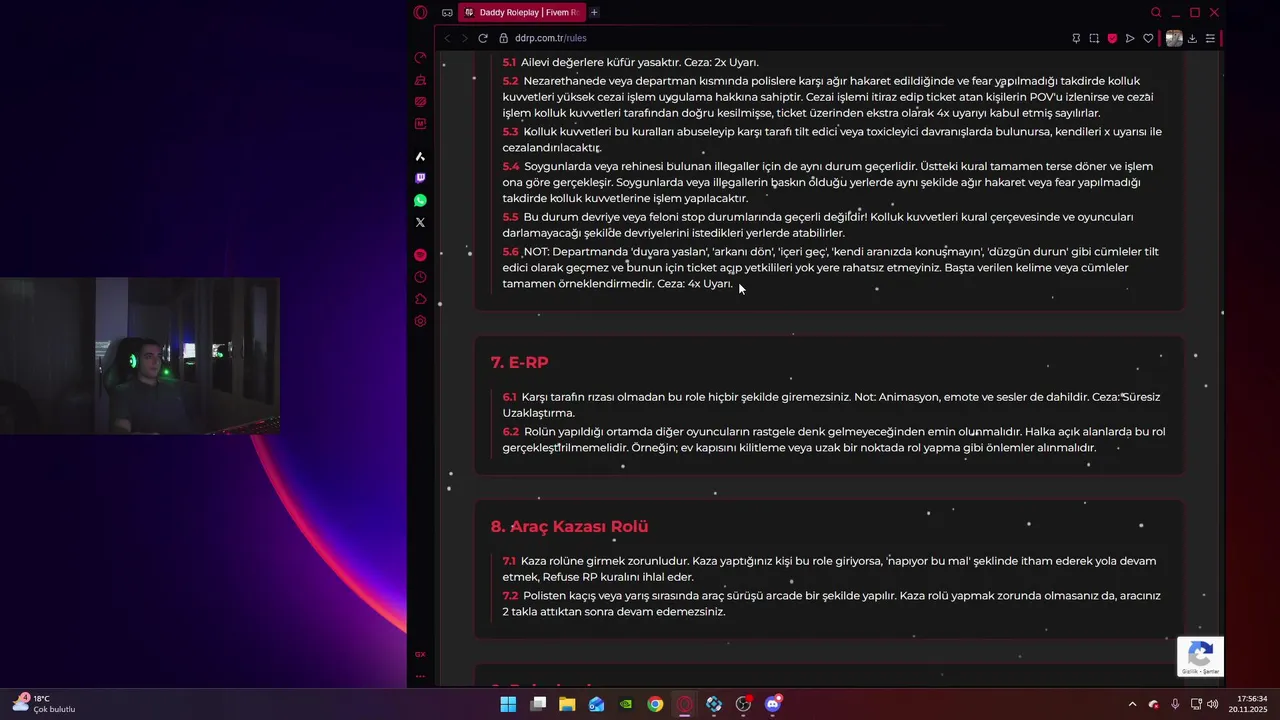Click rule number 6.2
Viewport: 1280px width, 720px height.
(510, 432)
